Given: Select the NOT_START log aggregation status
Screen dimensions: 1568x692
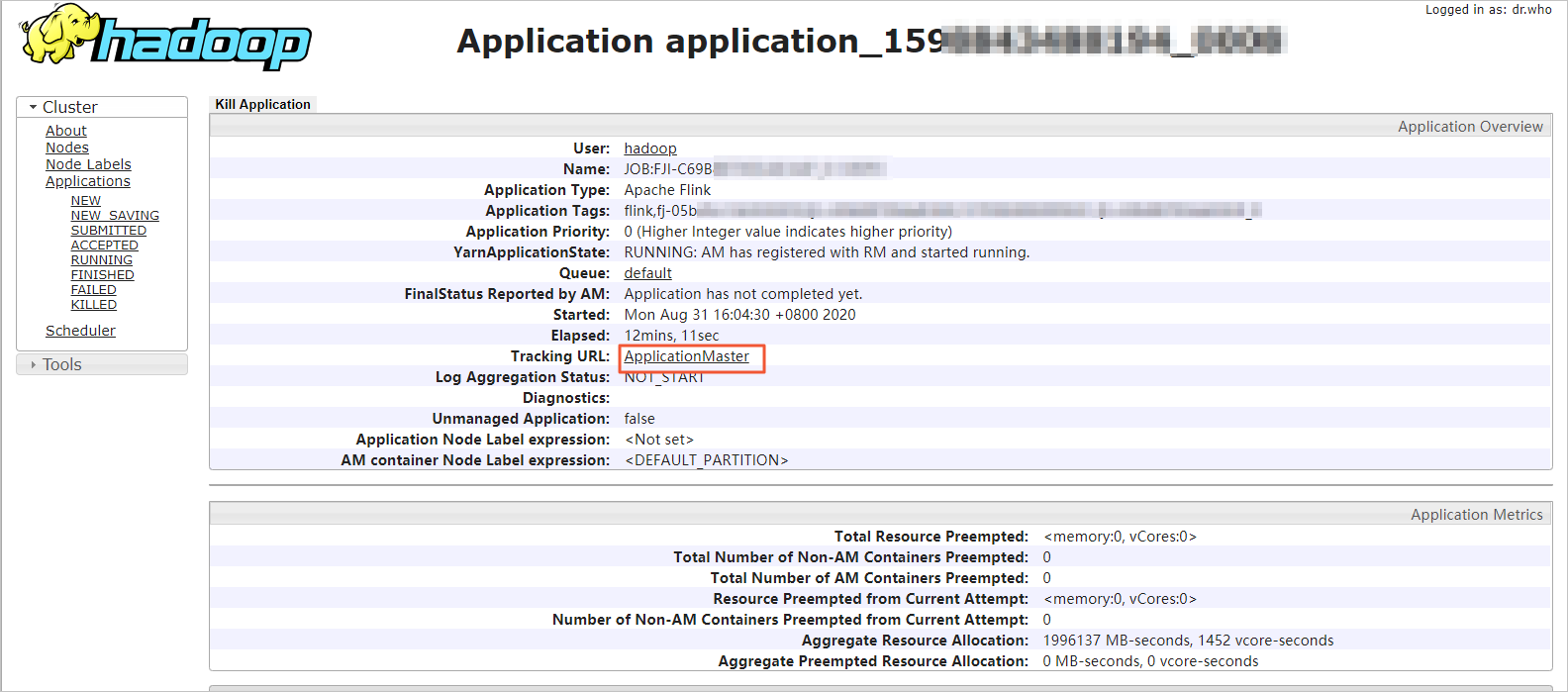Looking at the screenshot, I should pyautogui.click(x=664, y=377).
